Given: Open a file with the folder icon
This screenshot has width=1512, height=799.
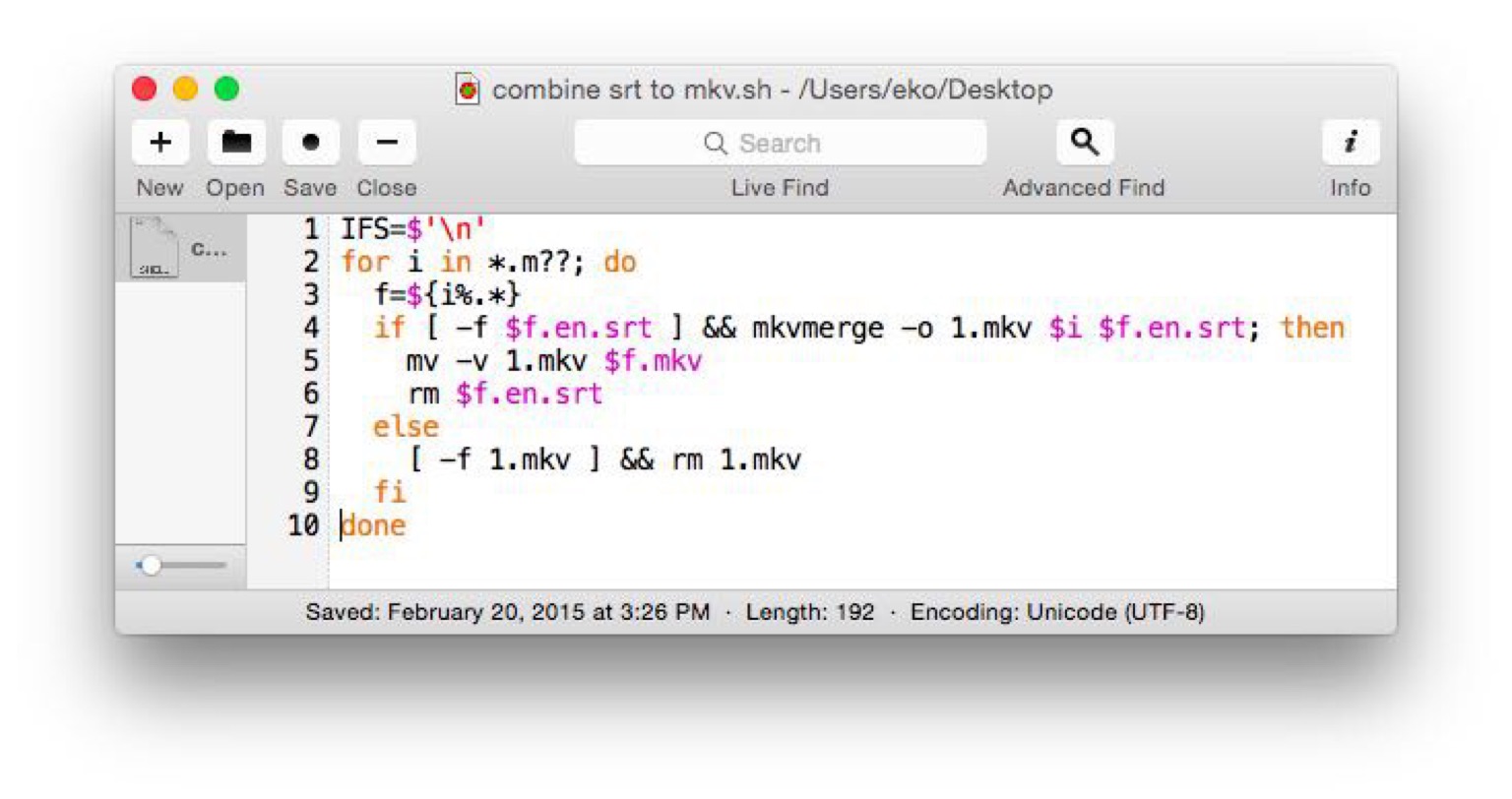Looking at the screenshot, I should click(235, 143).
